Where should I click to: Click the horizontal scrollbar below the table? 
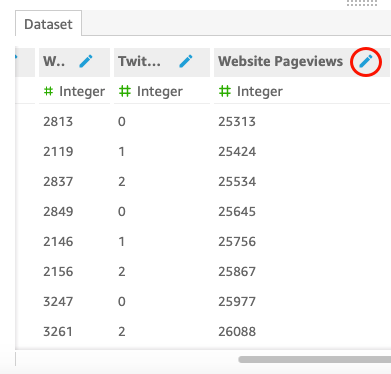tap(314, 359)
